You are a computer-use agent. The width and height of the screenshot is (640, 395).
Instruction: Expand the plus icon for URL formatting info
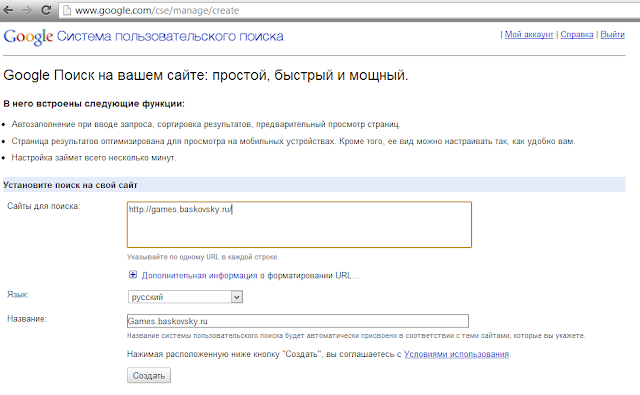pos(133,275)
